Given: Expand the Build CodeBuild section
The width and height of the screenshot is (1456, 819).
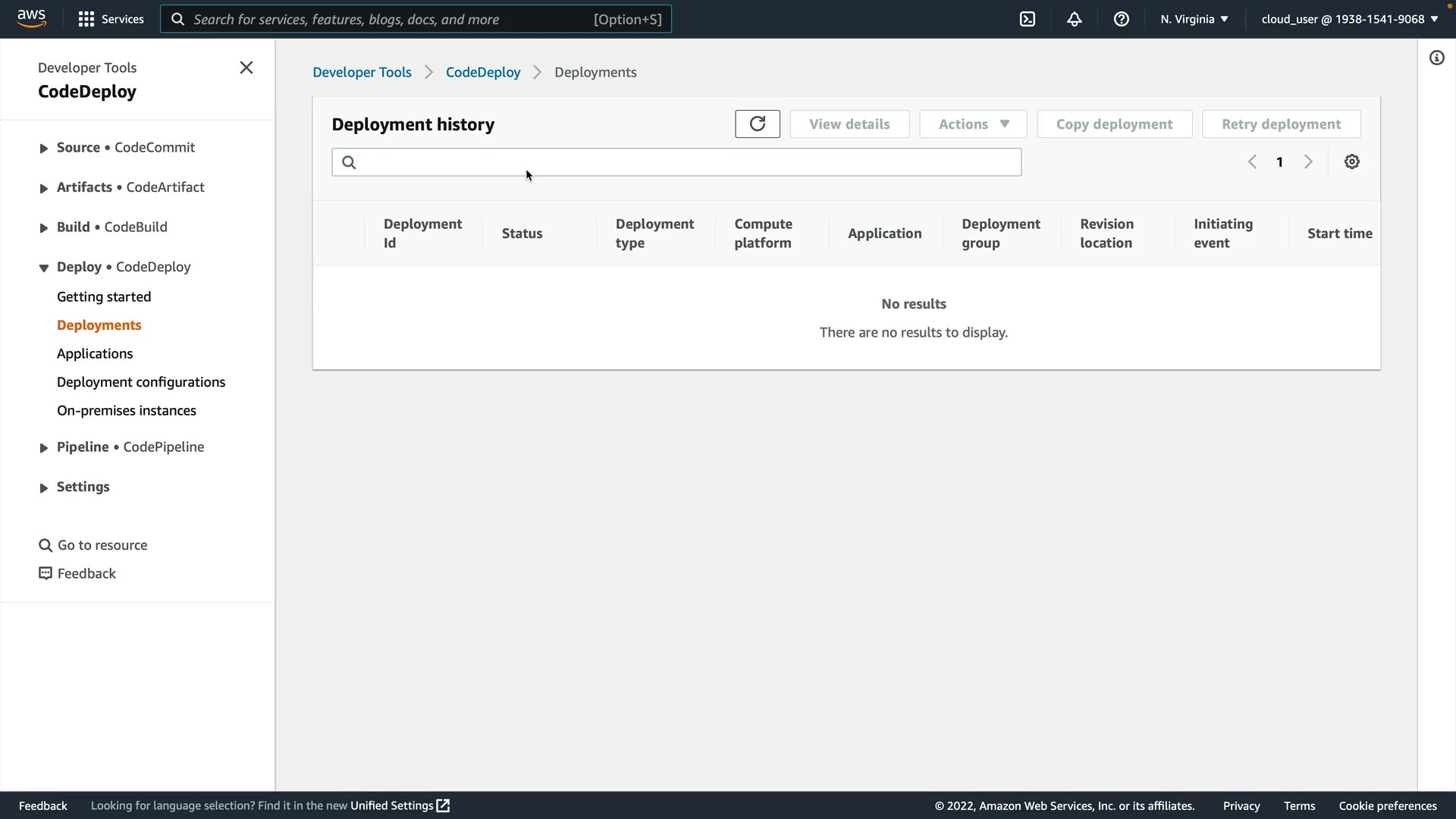Looking at the screenshot, I should point(44,228).
